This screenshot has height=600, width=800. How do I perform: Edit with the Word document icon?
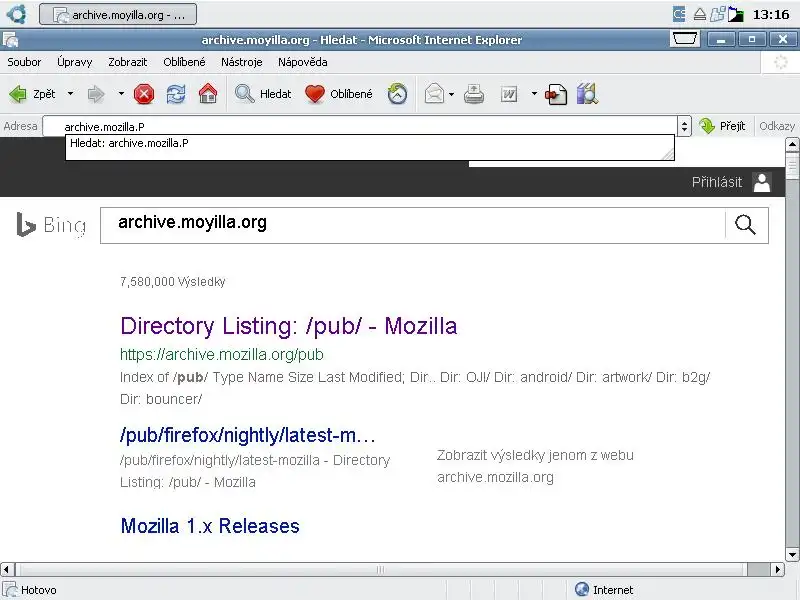509,94
